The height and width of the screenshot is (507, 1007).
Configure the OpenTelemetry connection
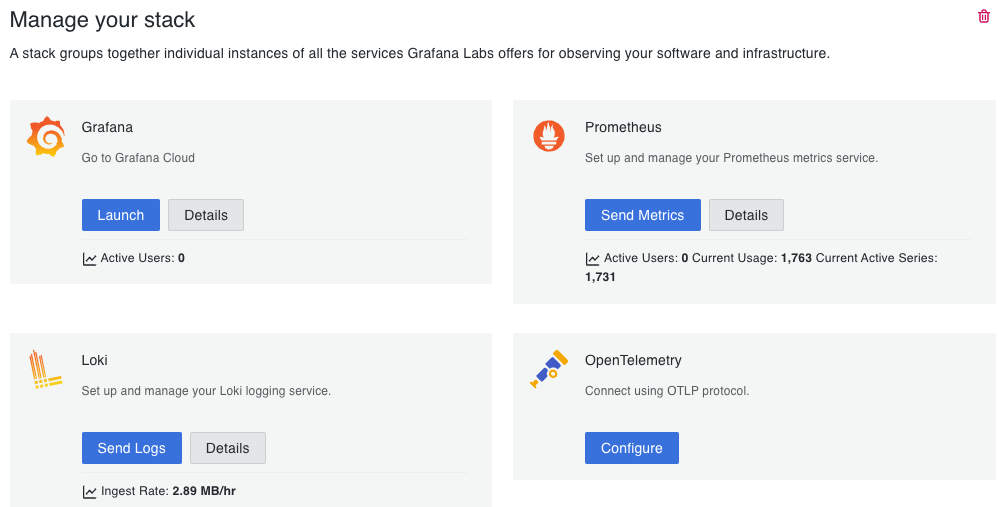tap(632, 448)
